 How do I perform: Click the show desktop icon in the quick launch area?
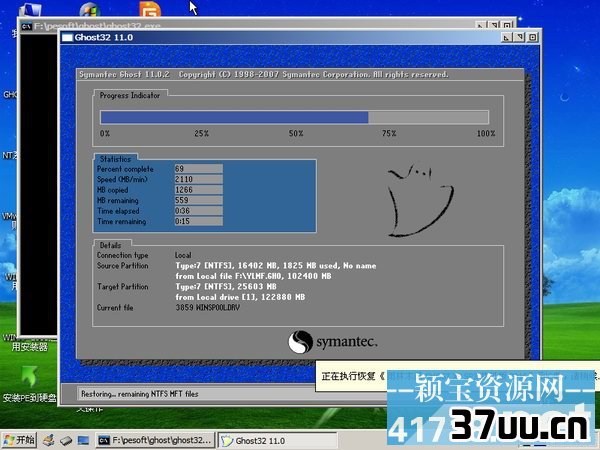[x=83, y=440]
